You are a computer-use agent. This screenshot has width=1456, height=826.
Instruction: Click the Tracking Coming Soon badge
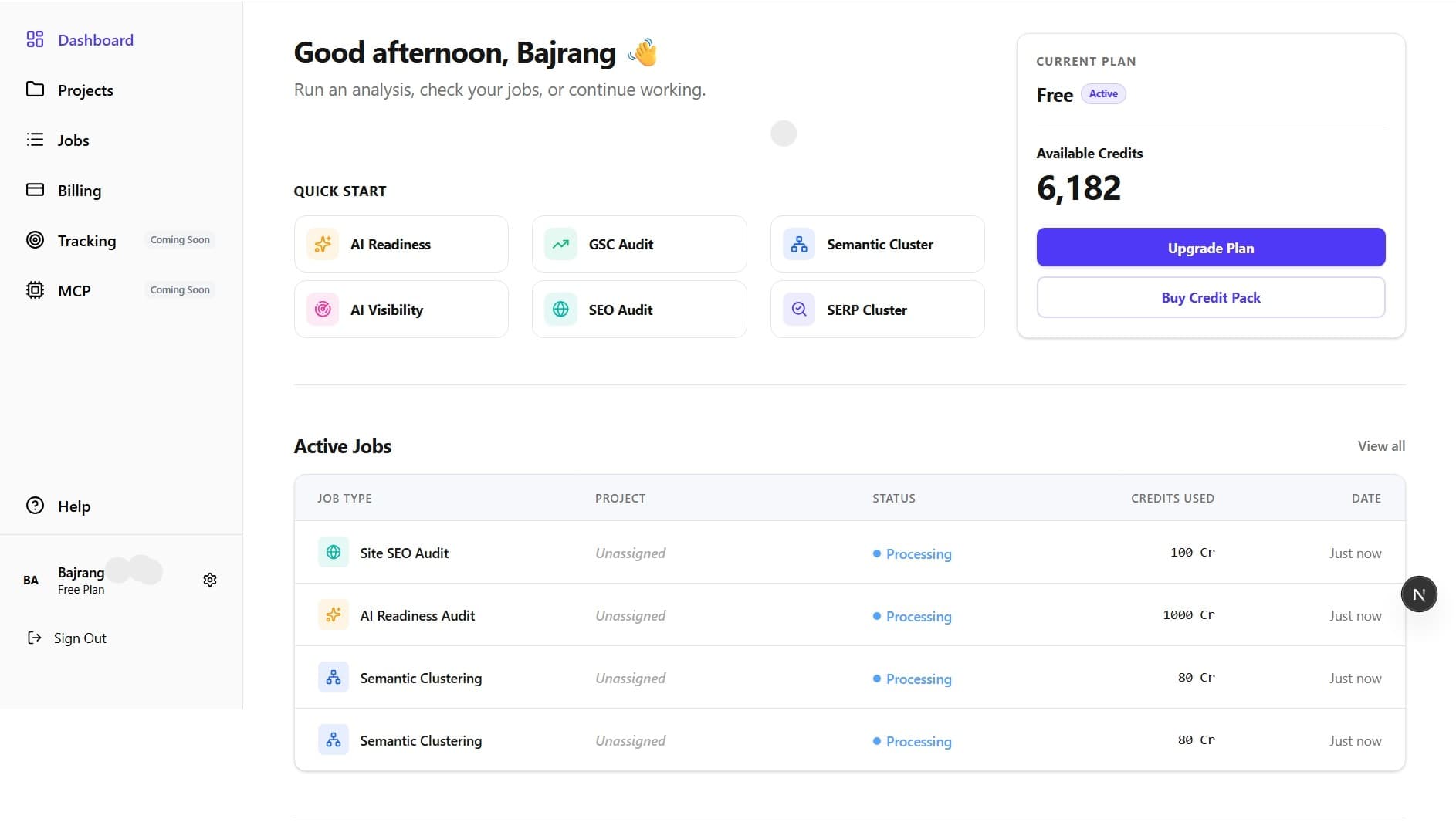[x=180, y=240]
